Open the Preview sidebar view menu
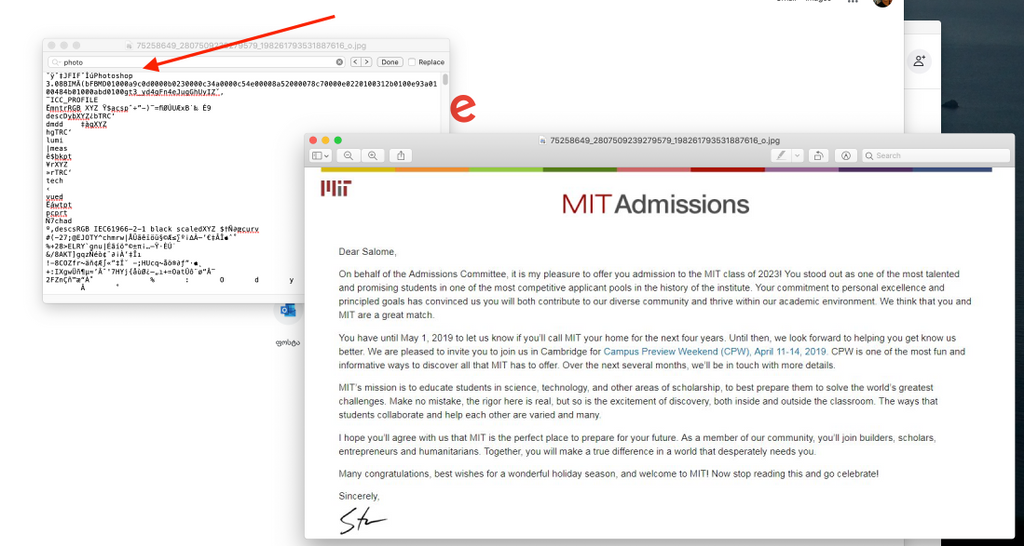This screenshot has width=1024, height=546. (320, 155)
